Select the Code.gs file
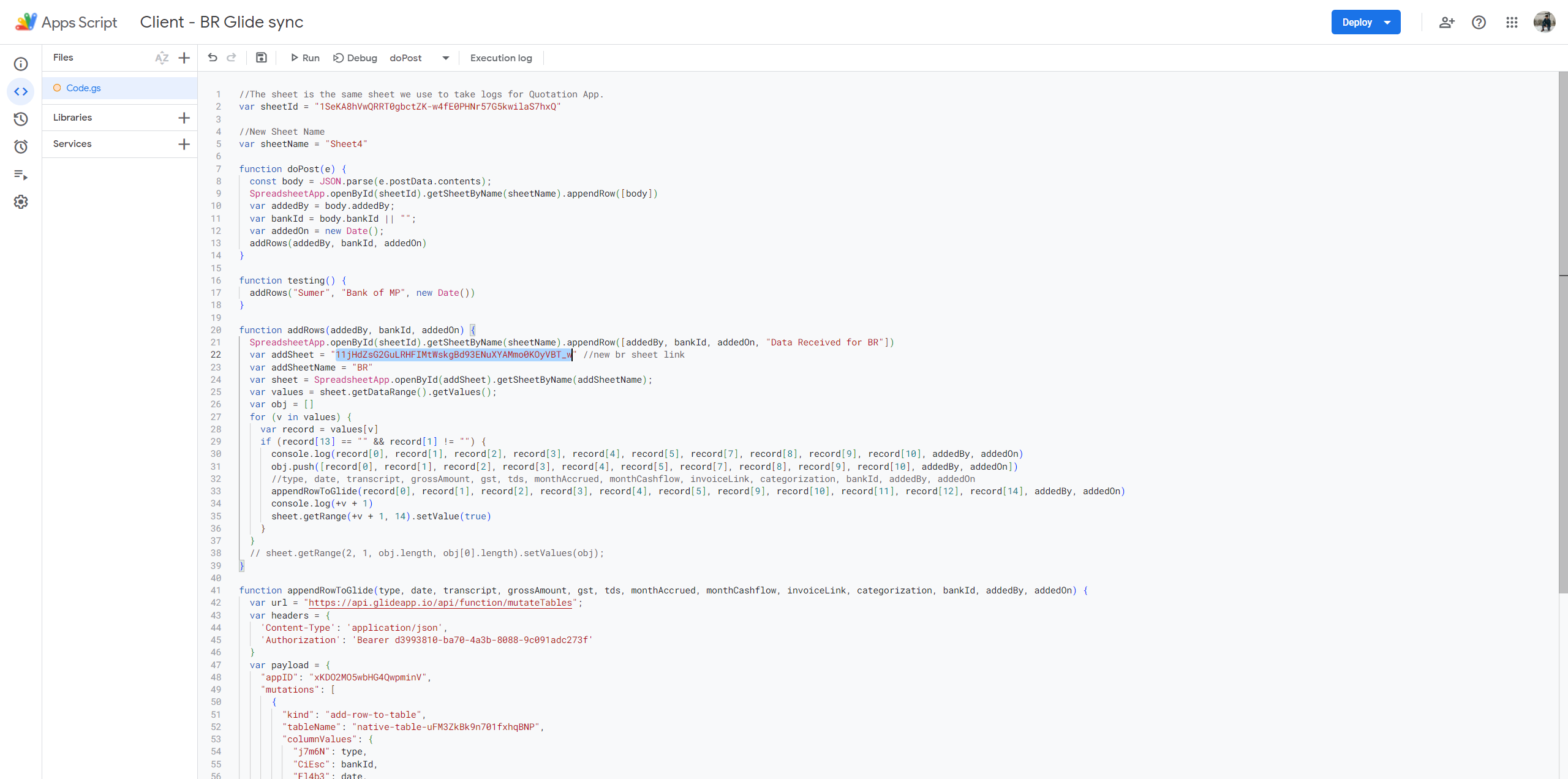 coord(120,88)
